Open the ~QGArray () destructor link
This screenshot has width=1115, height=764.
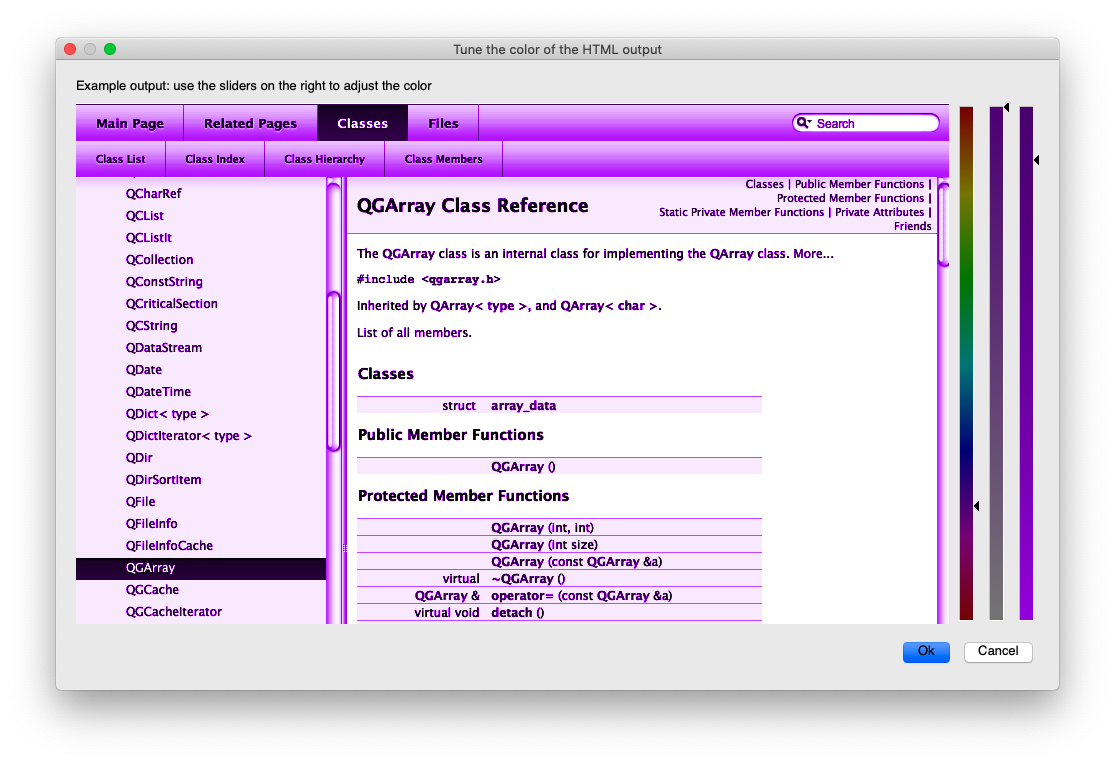point(528,579)
